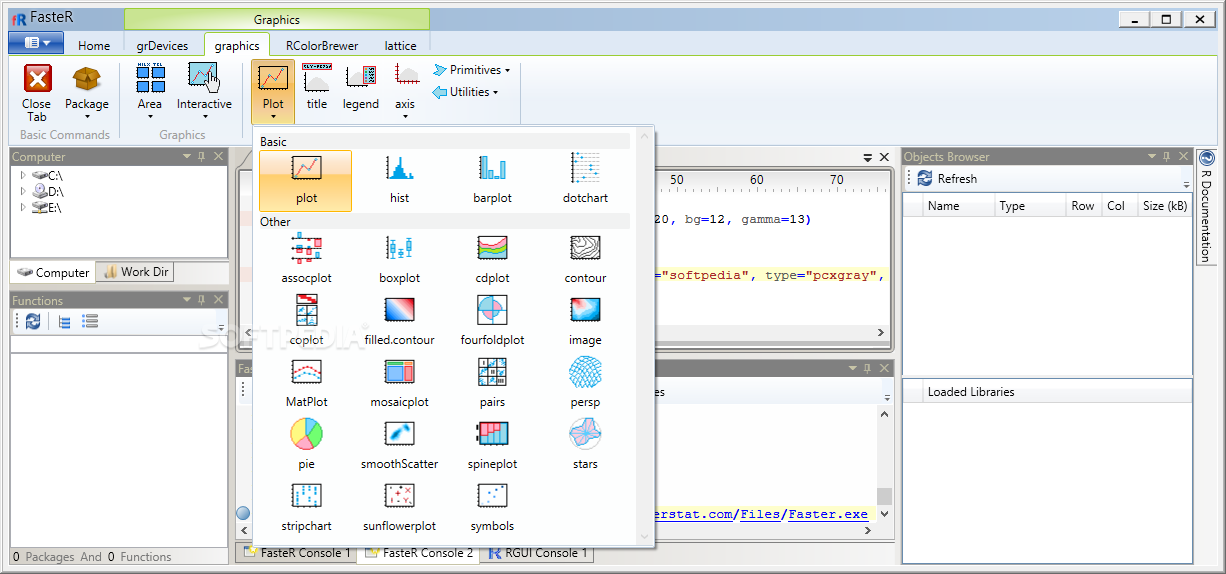
Task: Open the axis ribbon dropdown
Action: point(405,92)
